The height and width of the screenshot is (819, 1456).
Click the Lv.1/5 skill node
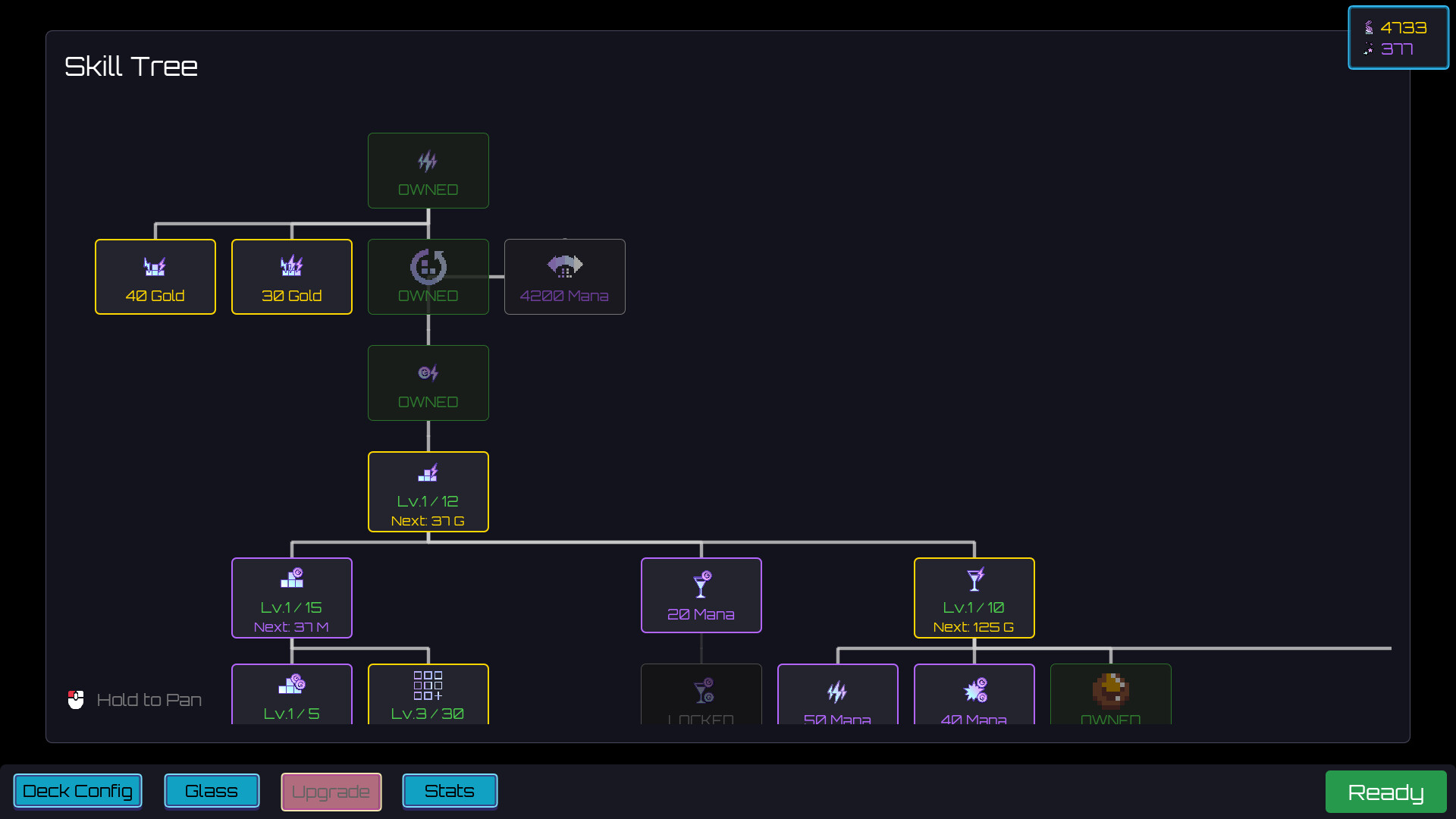point(291,695)
